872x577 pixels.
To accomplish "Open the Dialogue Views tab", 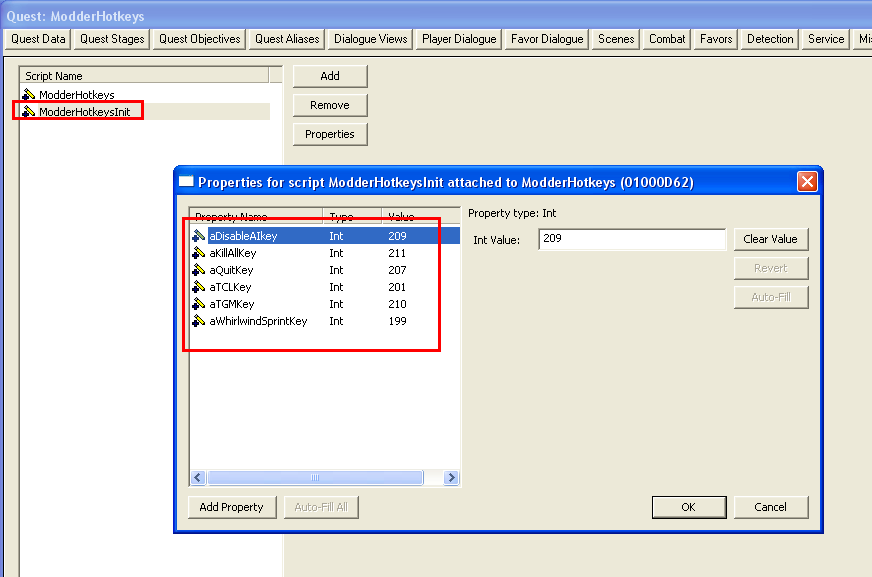I will (370, 39).
